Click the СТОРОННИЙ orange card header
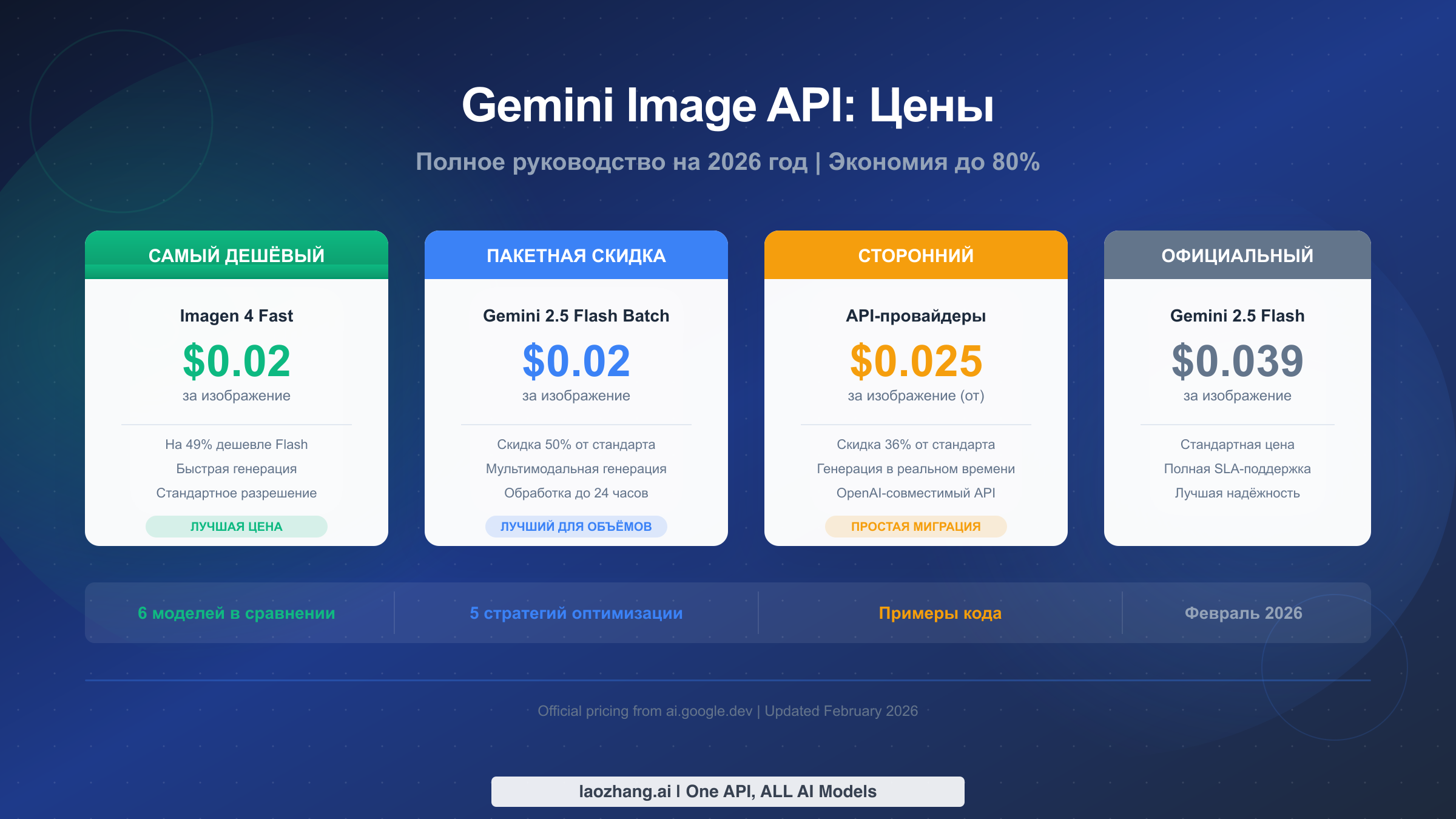The image size is (1456, 819). (x=916, y=255)
